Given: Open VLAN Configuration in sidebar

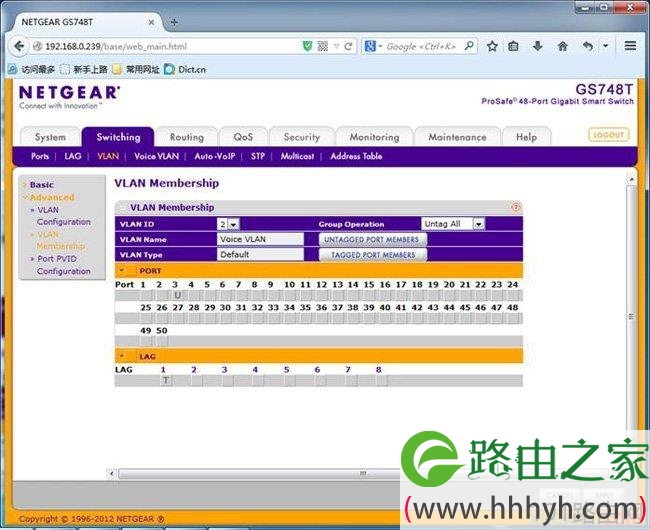Looking at the screenshot, I should (63, 215).
